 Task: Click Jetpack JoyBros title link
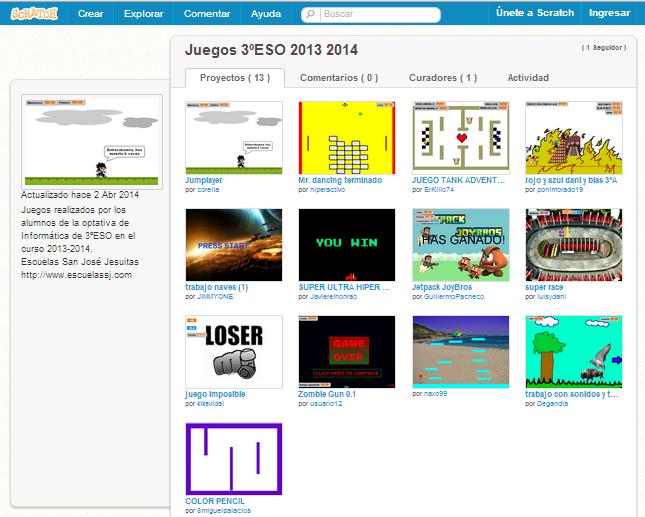[442, 287]
